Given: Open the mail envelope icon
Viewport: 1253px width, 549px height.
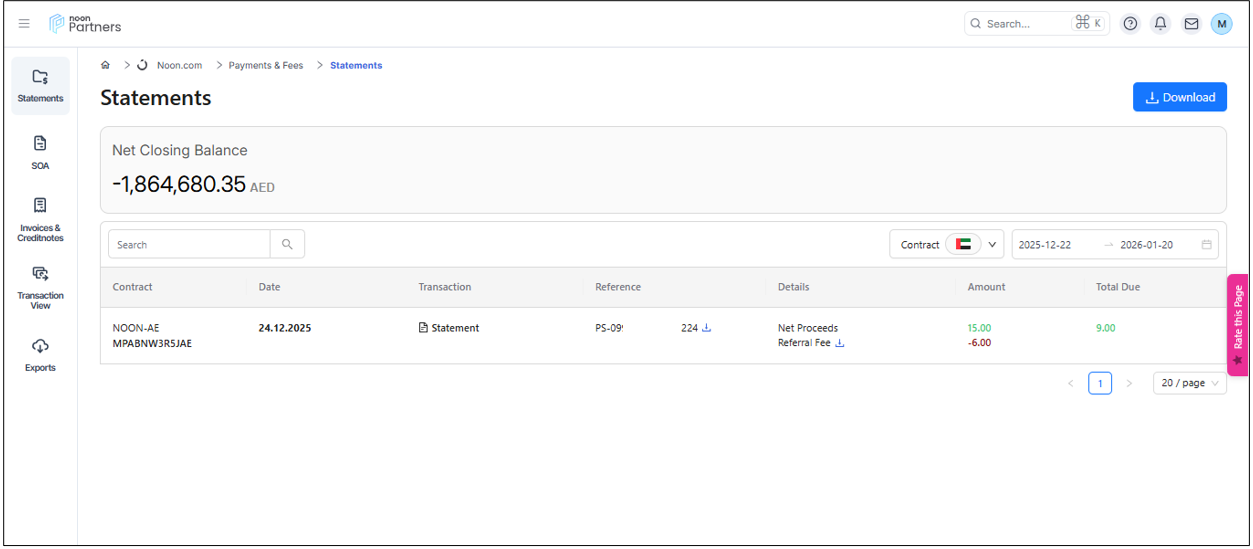Looking at the screenshot, I should pyautogui.click(x=1191, y=24).
